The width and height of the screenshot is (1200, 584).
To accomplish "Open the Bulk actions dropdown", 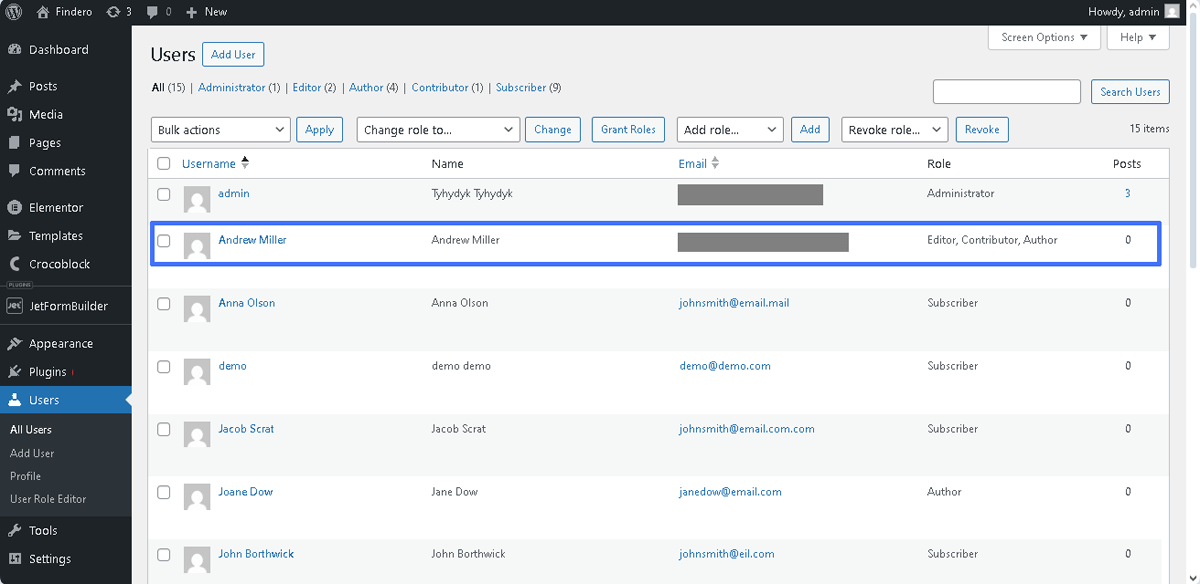I will (220, 129).
